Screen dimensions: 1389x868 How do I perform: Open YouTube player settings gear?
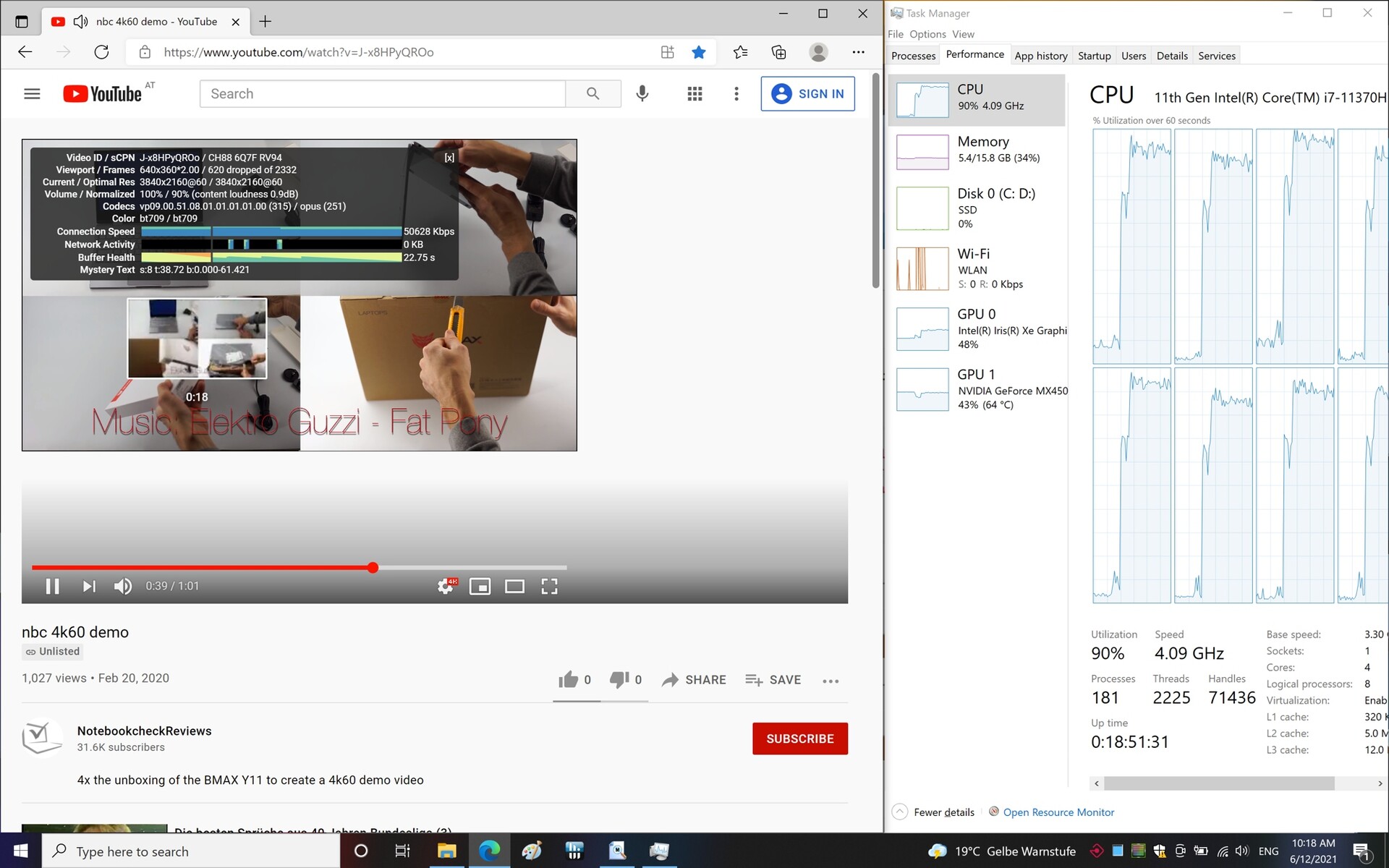(446, 586)
